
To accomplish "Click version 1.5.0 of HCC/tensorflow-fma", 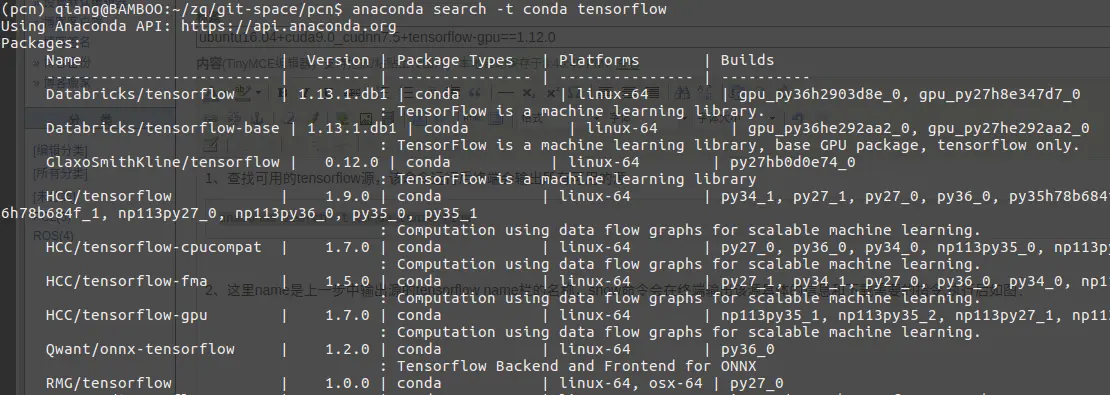I will [x=347, y=281].
